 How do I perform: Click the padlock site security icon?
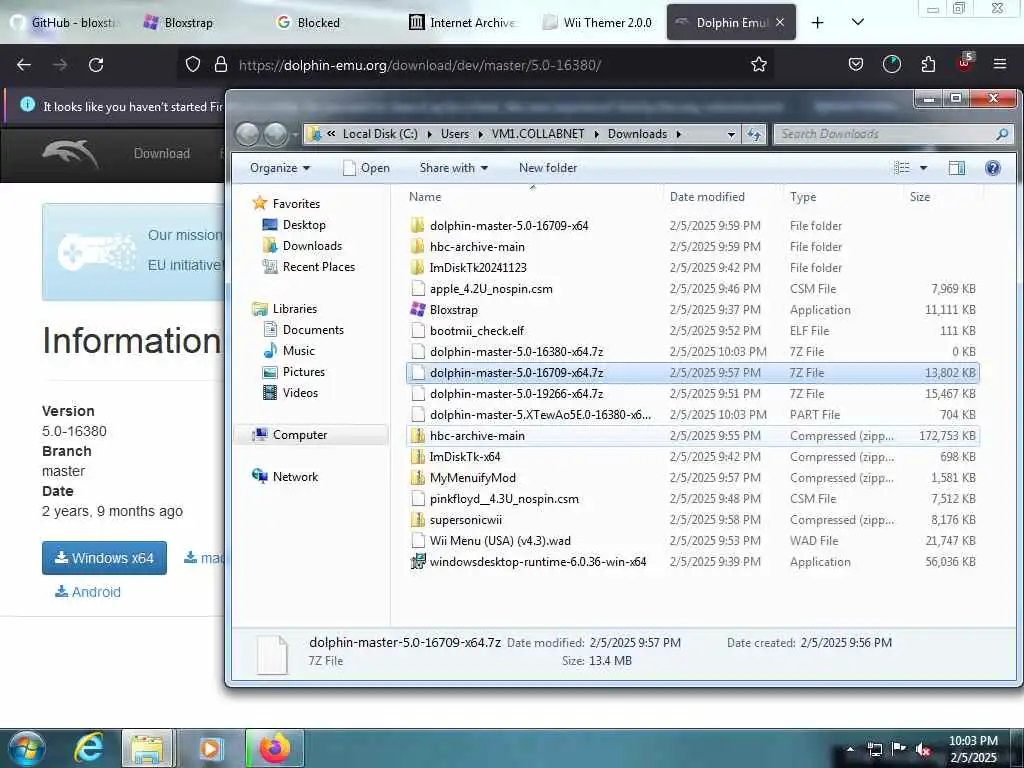[x=221, y=65]
